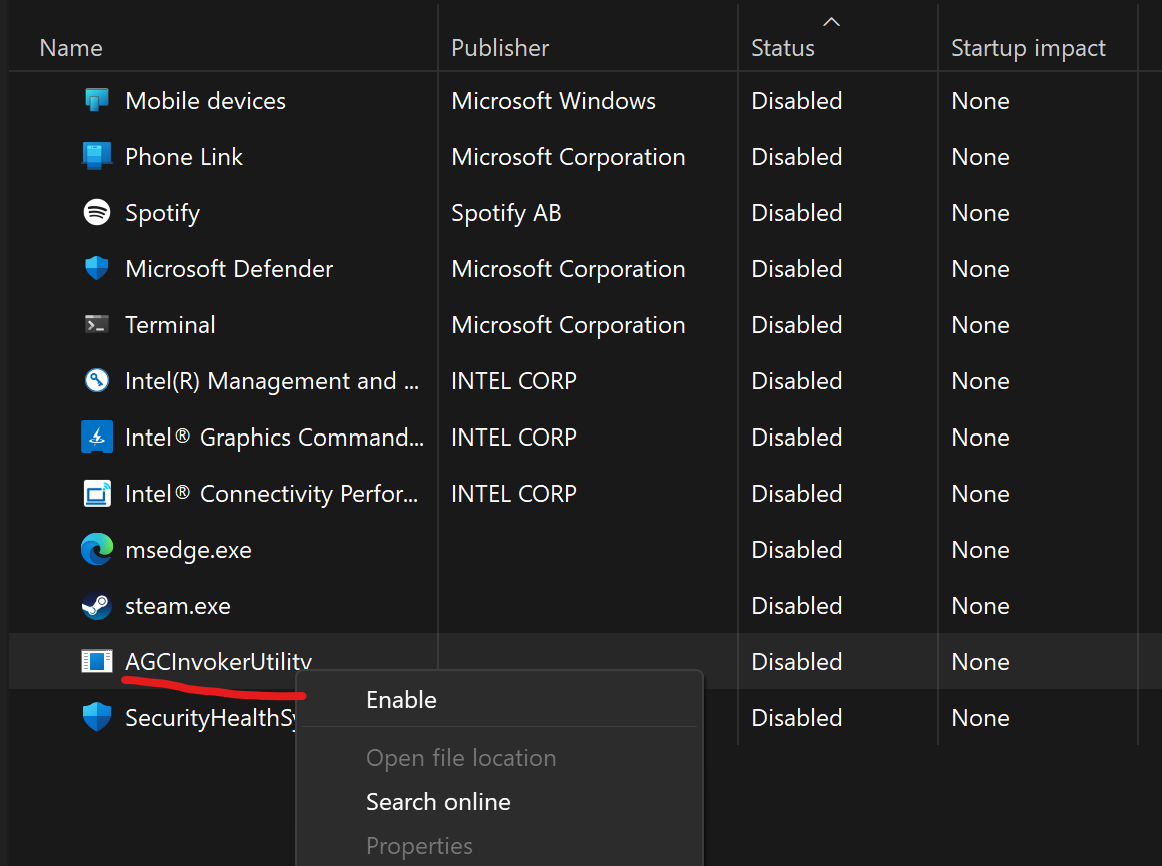This screenshot has height=866, width=1162.
Task: Select the Microsoft Defender row name
Action: point(229,269)
